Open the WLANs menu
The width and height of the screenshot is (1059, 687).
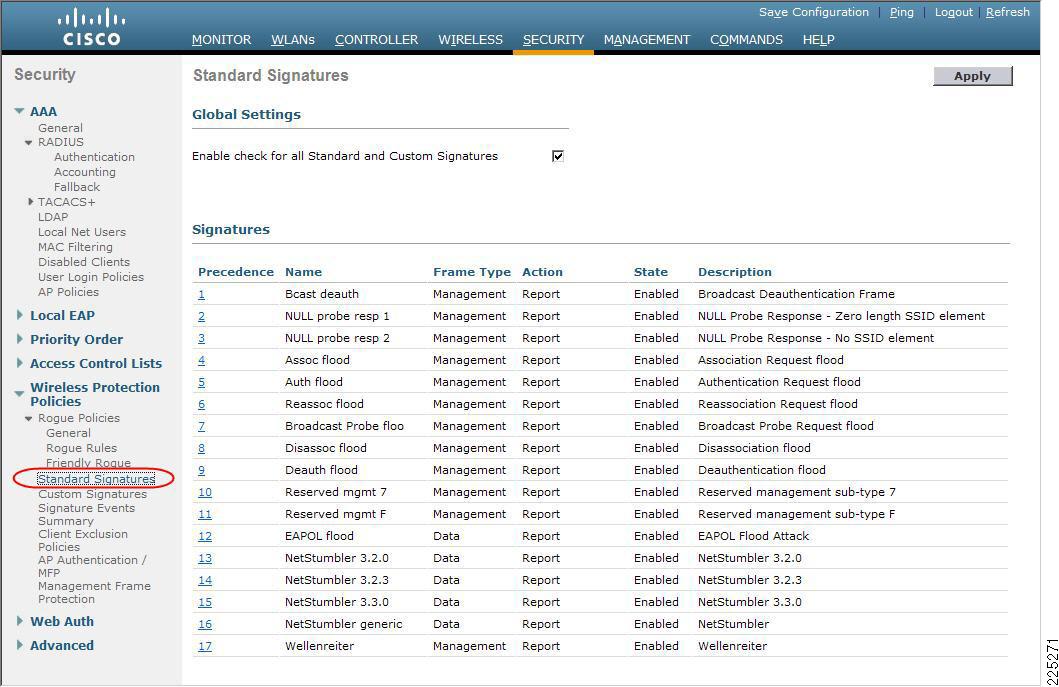pos(293,40)
